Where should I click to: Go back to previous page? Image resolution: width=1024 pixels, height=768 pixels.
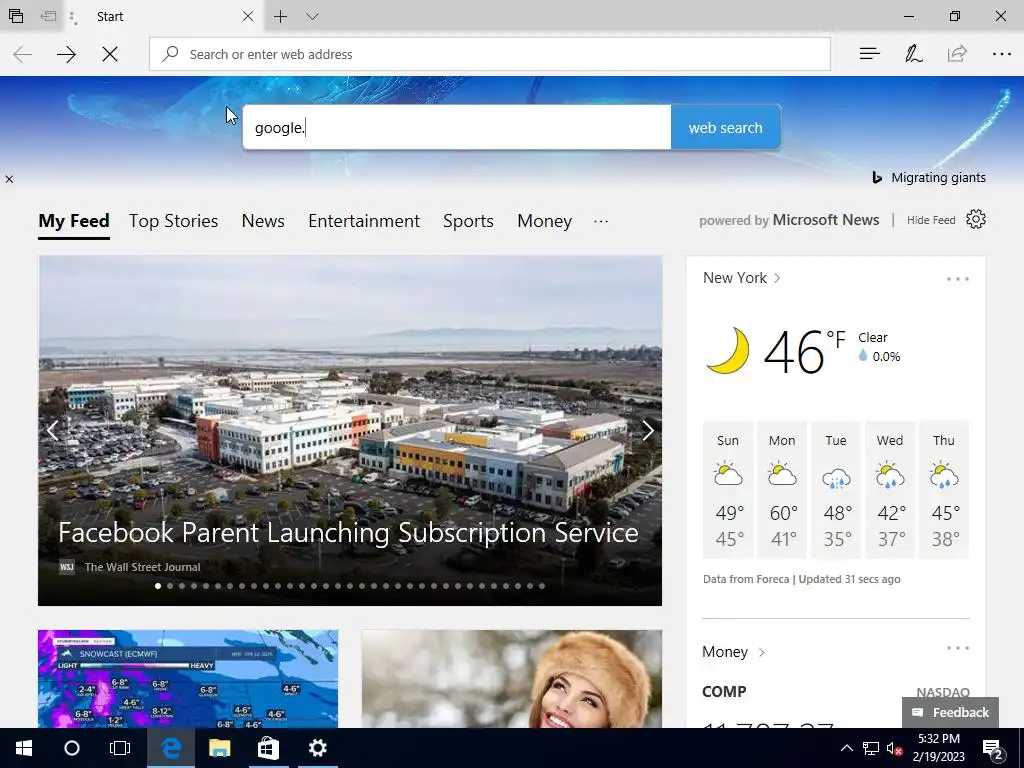22,54
